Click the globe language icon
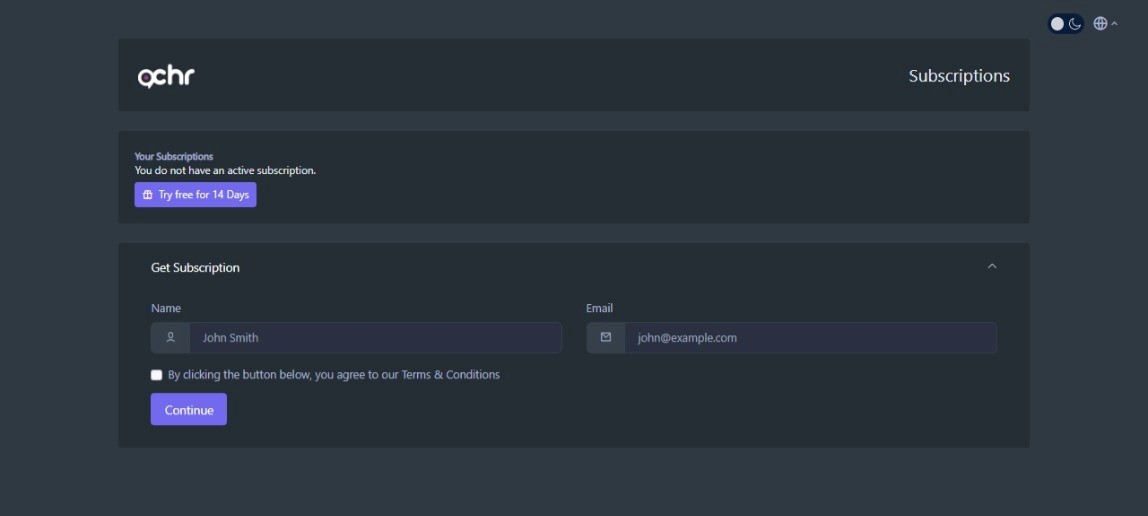The image size is (1148, 516). (1100, 24)
